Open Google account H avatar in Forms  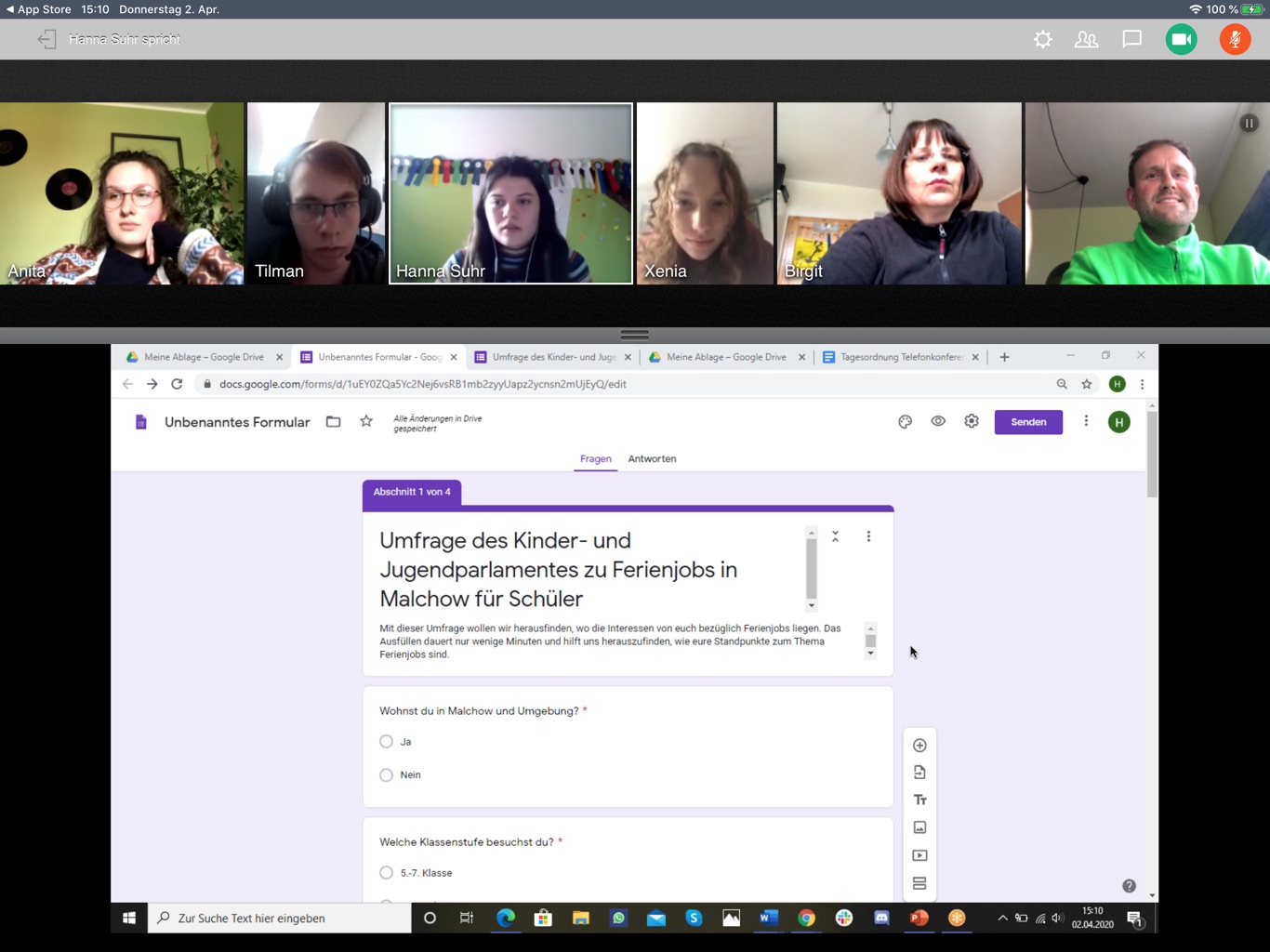[x=1119, y=422]
